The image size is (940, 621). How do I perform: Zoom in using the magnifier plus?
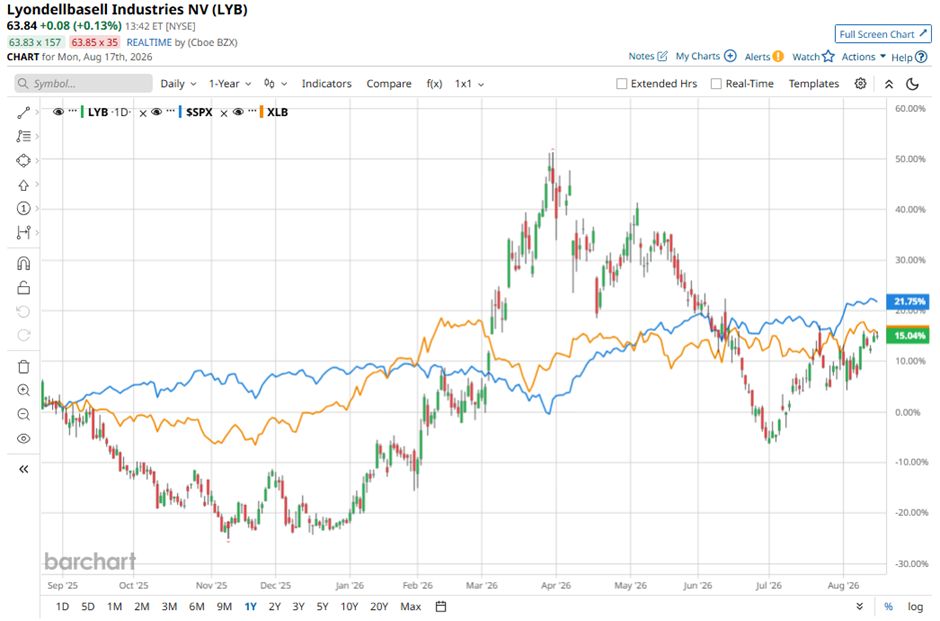pos(23,390)
